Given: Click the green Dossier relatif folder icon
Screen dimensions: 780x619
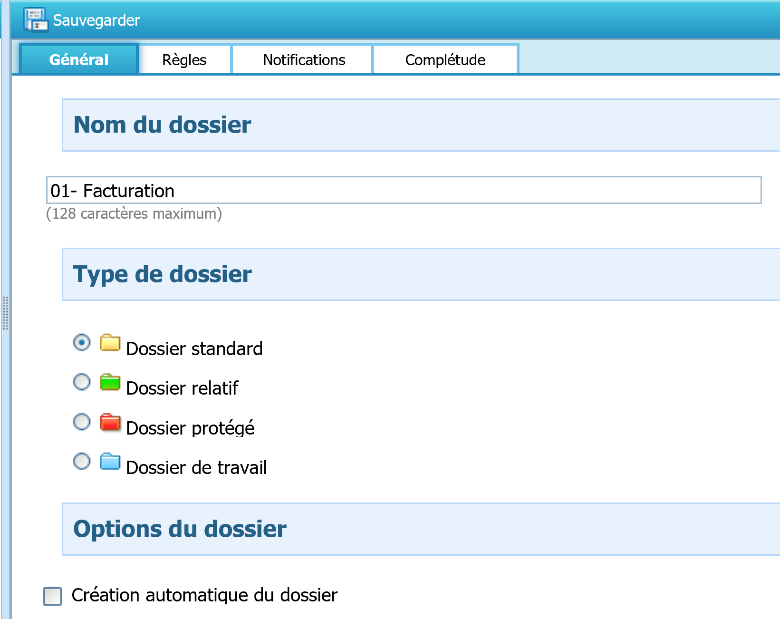Looking at the screenshot, I should point(110,383).
